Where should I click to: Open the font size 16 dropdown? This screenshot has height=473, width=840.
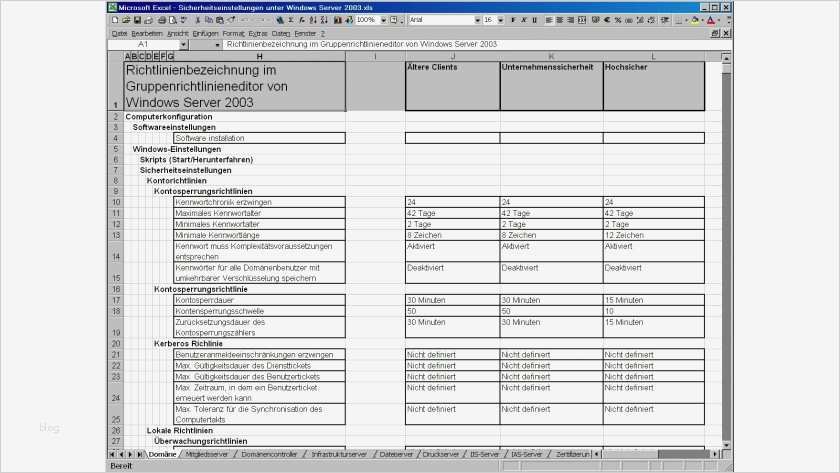click(x=500, y=20)
